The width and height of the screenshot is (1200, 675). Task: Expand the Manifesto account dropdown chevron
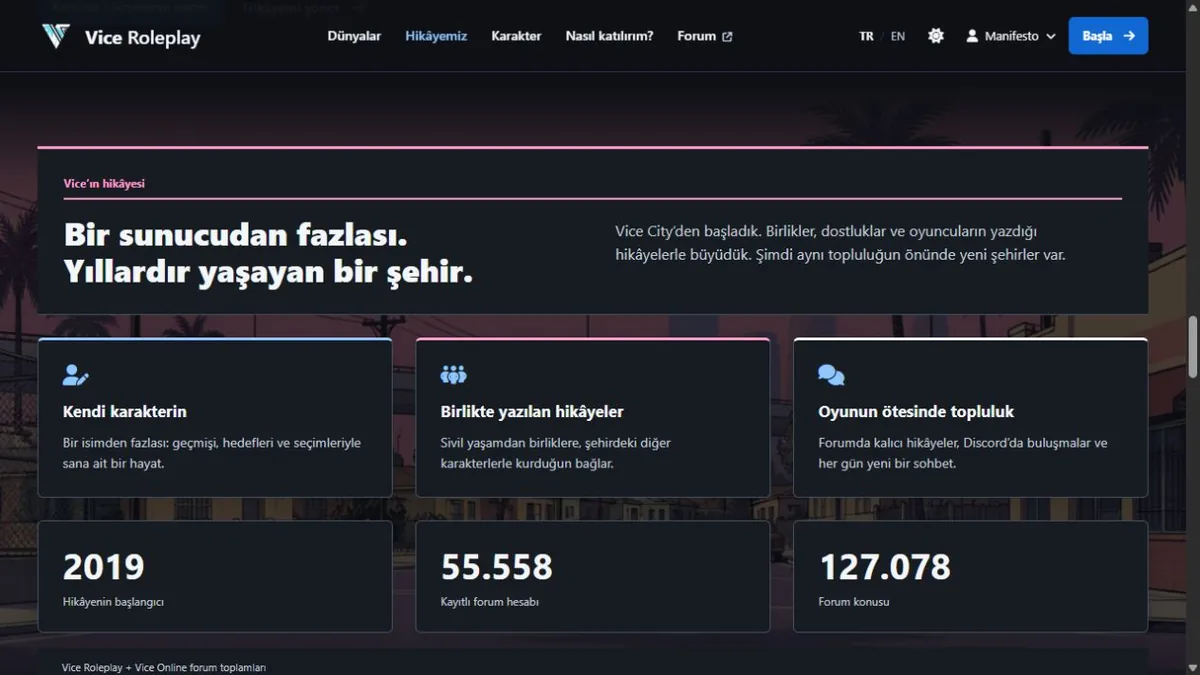pos(1050,37)
